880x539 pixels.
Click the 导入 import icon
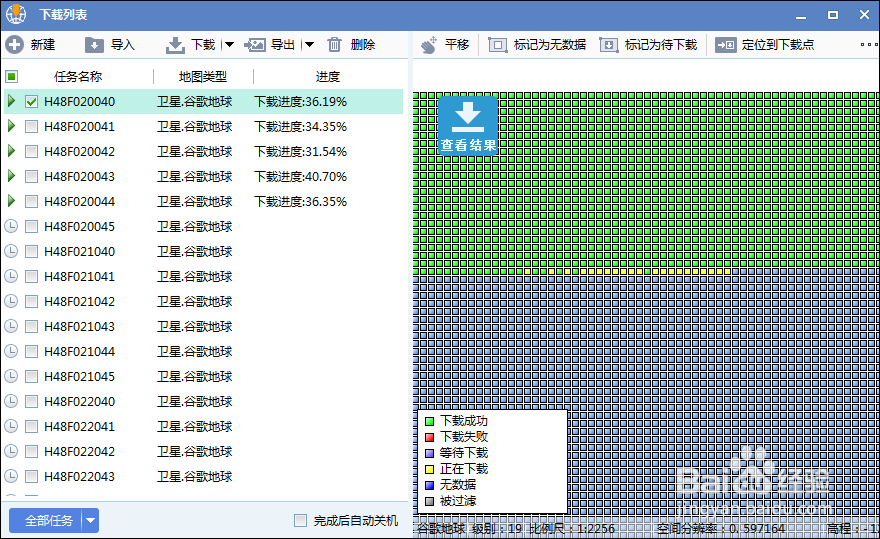[x=94, y=45]
